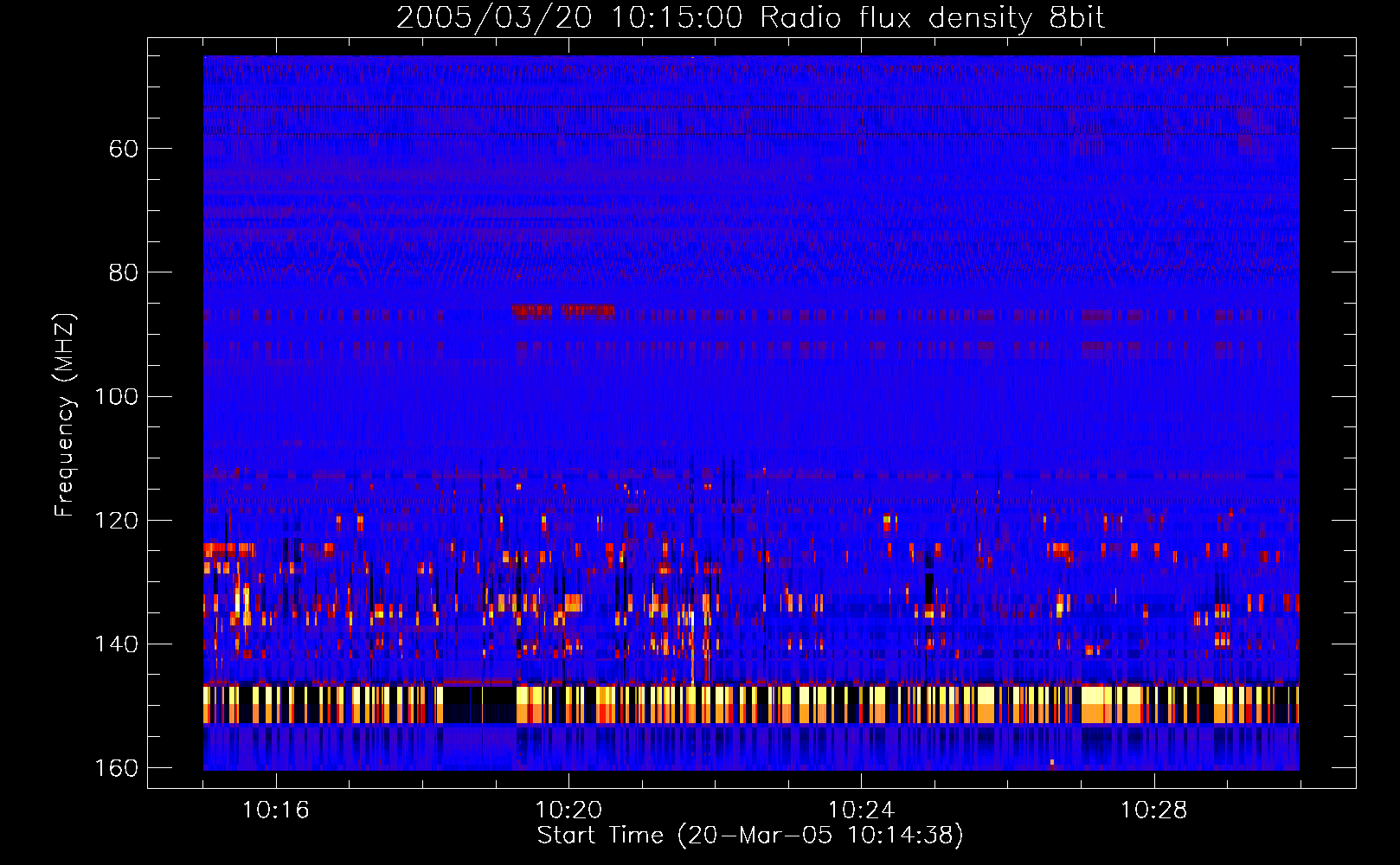
Task: Select the 10:16 time tick label
Action: (x=276, y=811)
